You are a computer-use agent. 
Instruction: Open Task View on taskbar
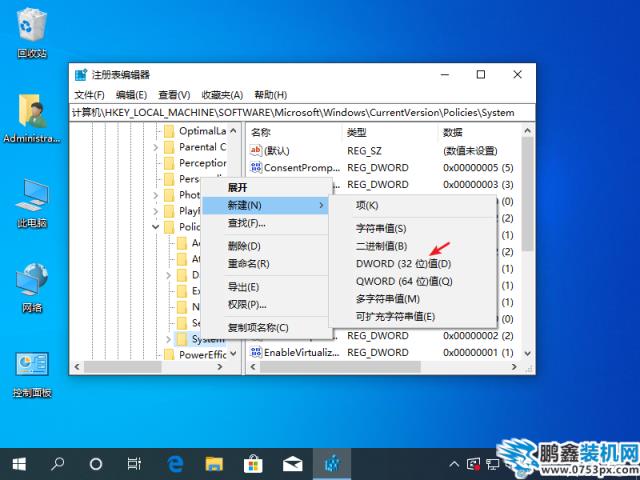point(134,464)
